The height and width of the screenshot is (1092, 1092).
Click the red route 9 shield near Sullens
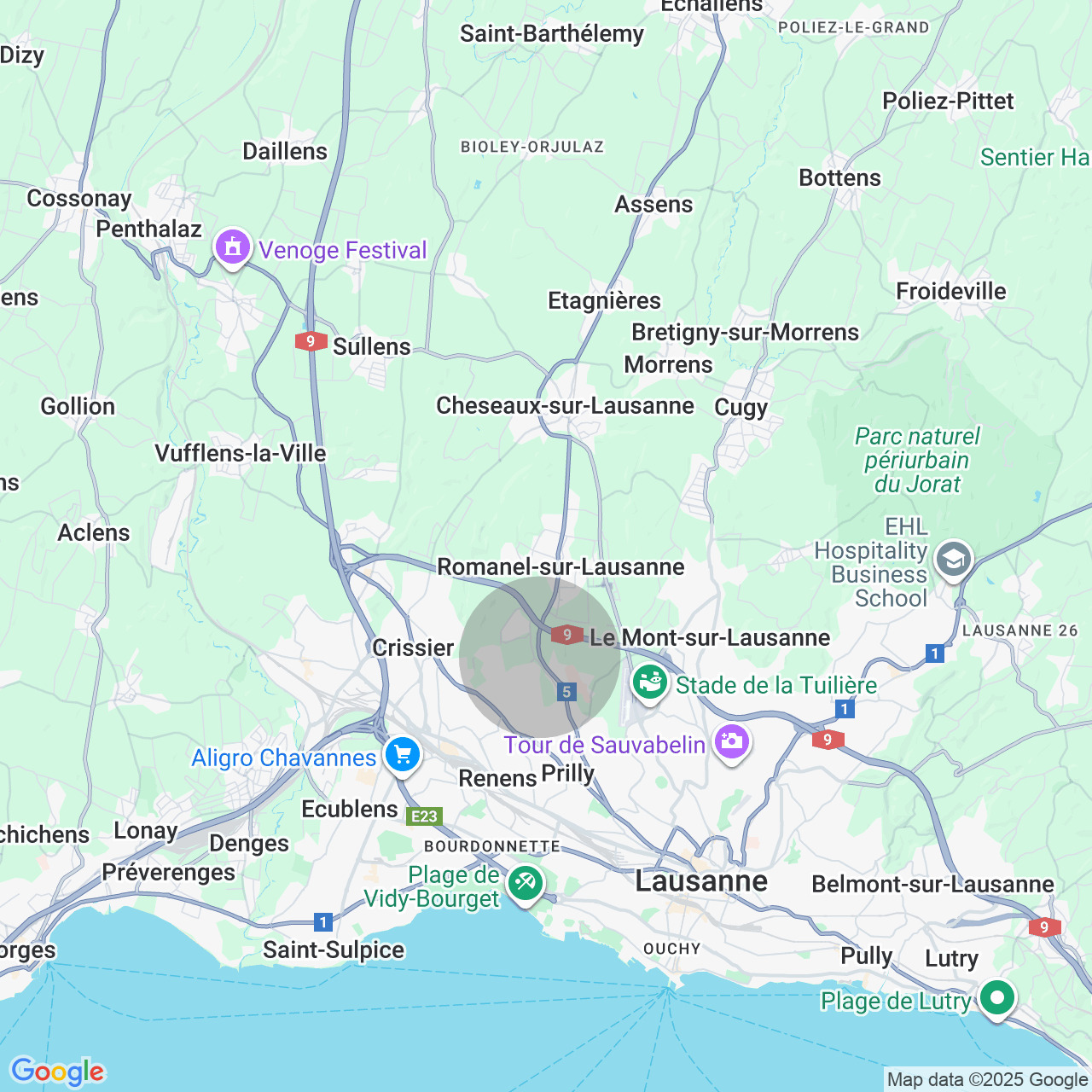311,341
